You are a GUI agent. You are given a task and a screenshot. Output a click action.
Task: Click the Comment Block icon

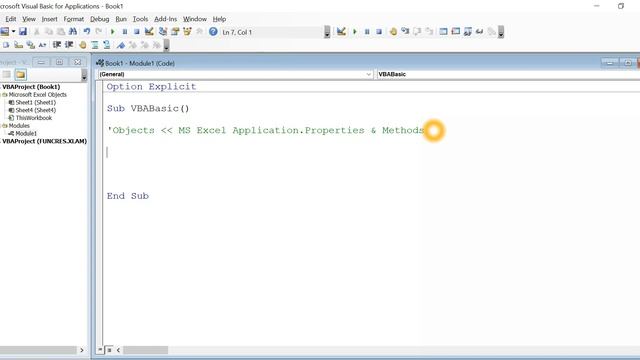point(95,45)
